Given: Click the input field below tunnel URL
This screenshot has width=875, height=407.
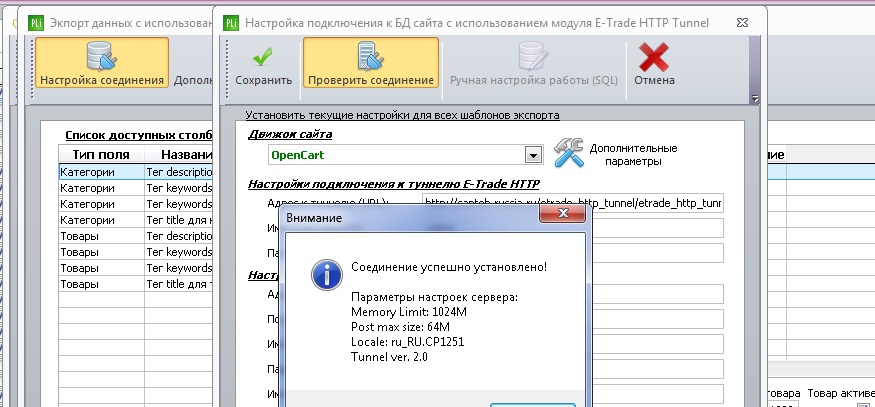Looking at the screenshot, I should 657,228.
